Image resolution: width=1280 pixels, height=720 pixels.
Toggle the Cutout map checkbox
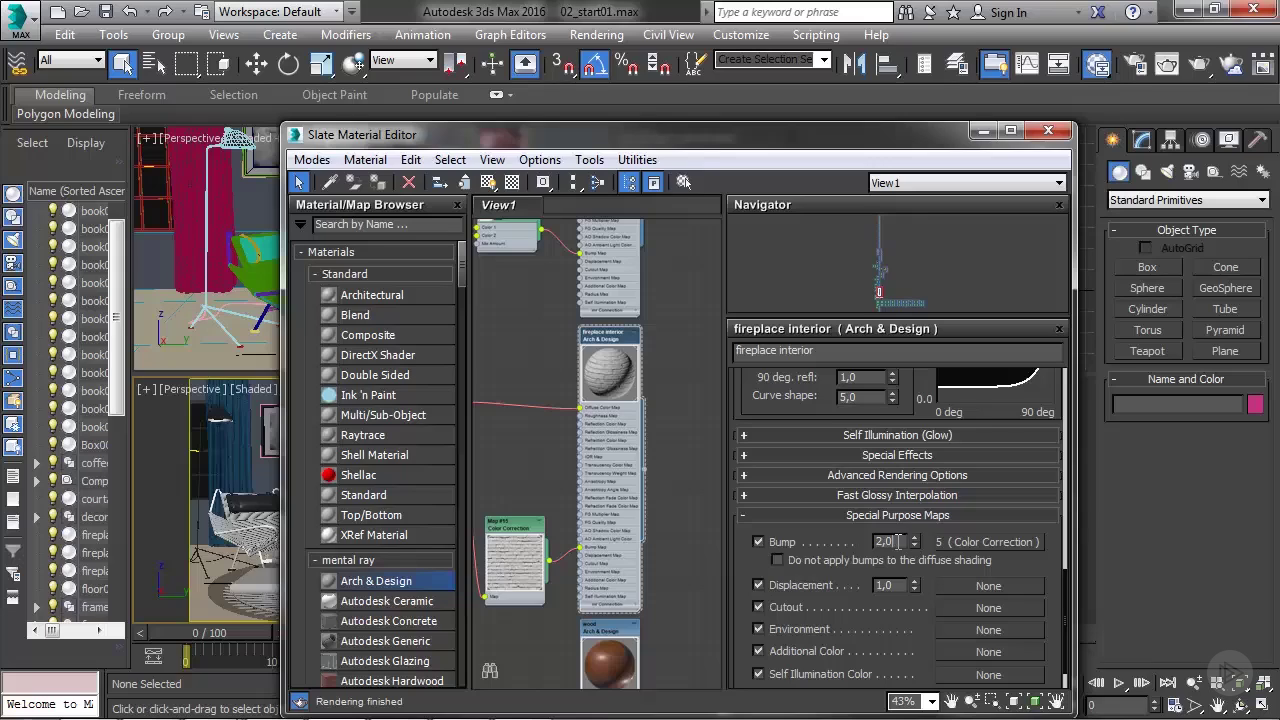point(758,607)
